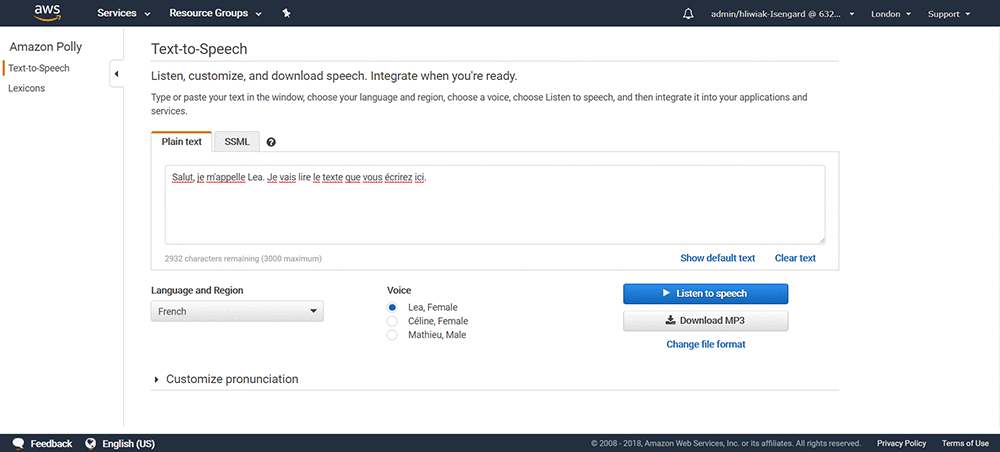The height and width of the screenshot is (452, 1000).
Task: Open the notifications bell icon
Action: pos(688,13)
